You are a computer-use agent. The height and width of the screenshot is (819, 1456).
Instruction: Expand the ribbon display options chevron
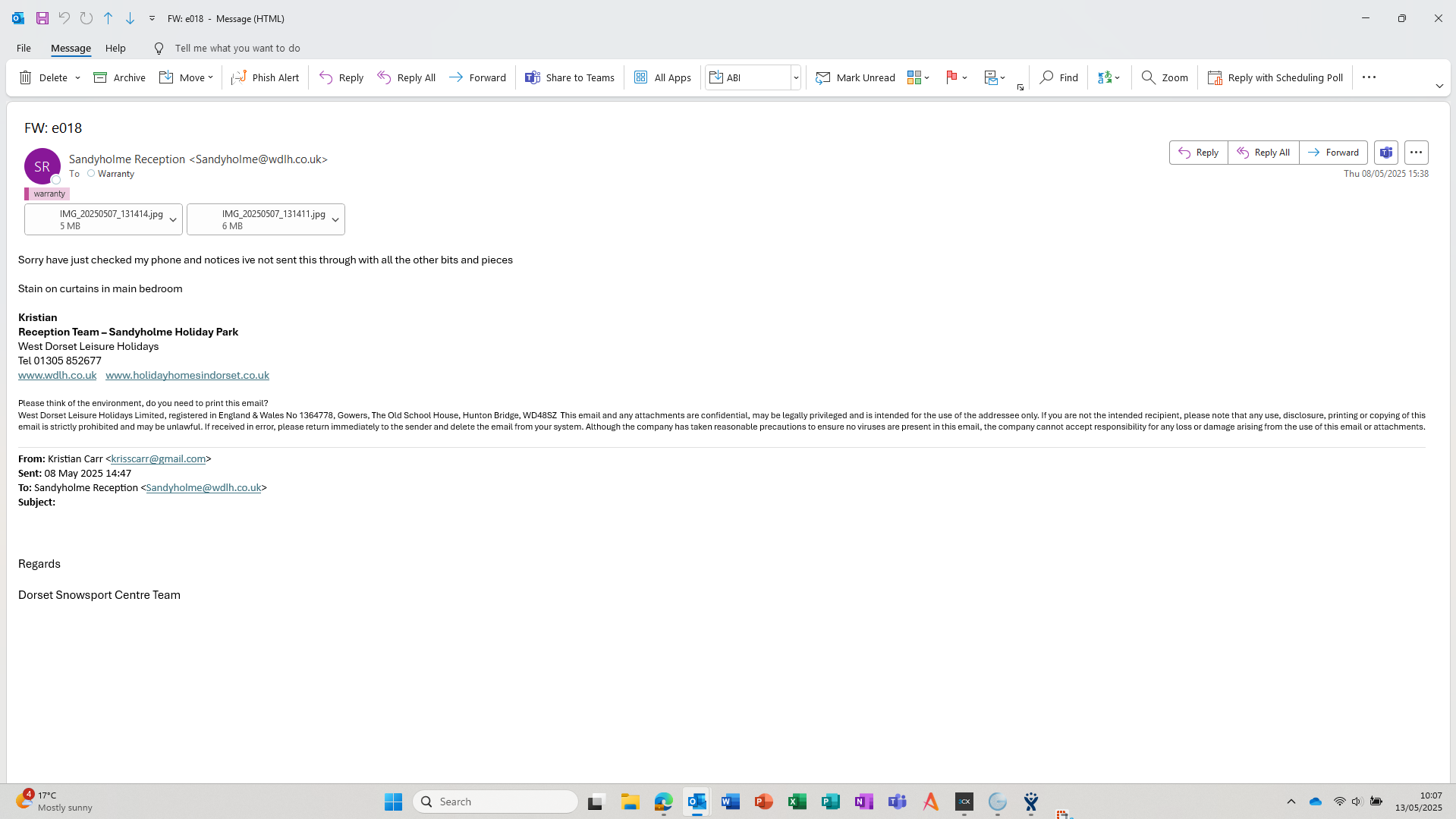coord(1439,87)
